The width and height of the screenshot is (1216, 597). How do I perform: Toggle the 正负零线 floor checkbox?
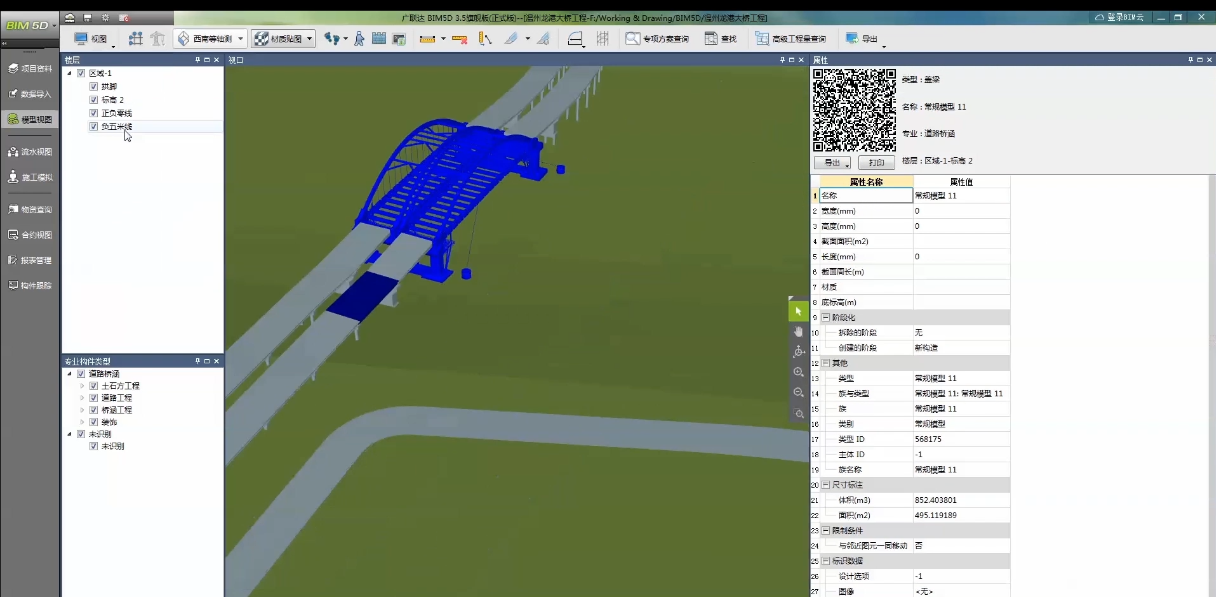tap(94, 113)
